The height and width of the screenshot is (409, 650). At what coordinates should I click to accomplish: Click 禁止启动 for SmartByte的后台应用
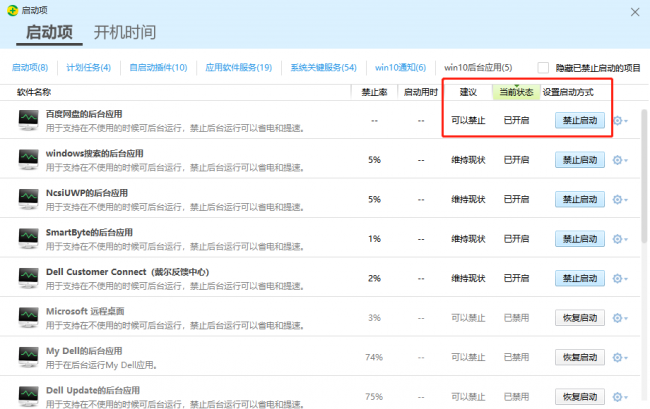[x=580, y=239]
